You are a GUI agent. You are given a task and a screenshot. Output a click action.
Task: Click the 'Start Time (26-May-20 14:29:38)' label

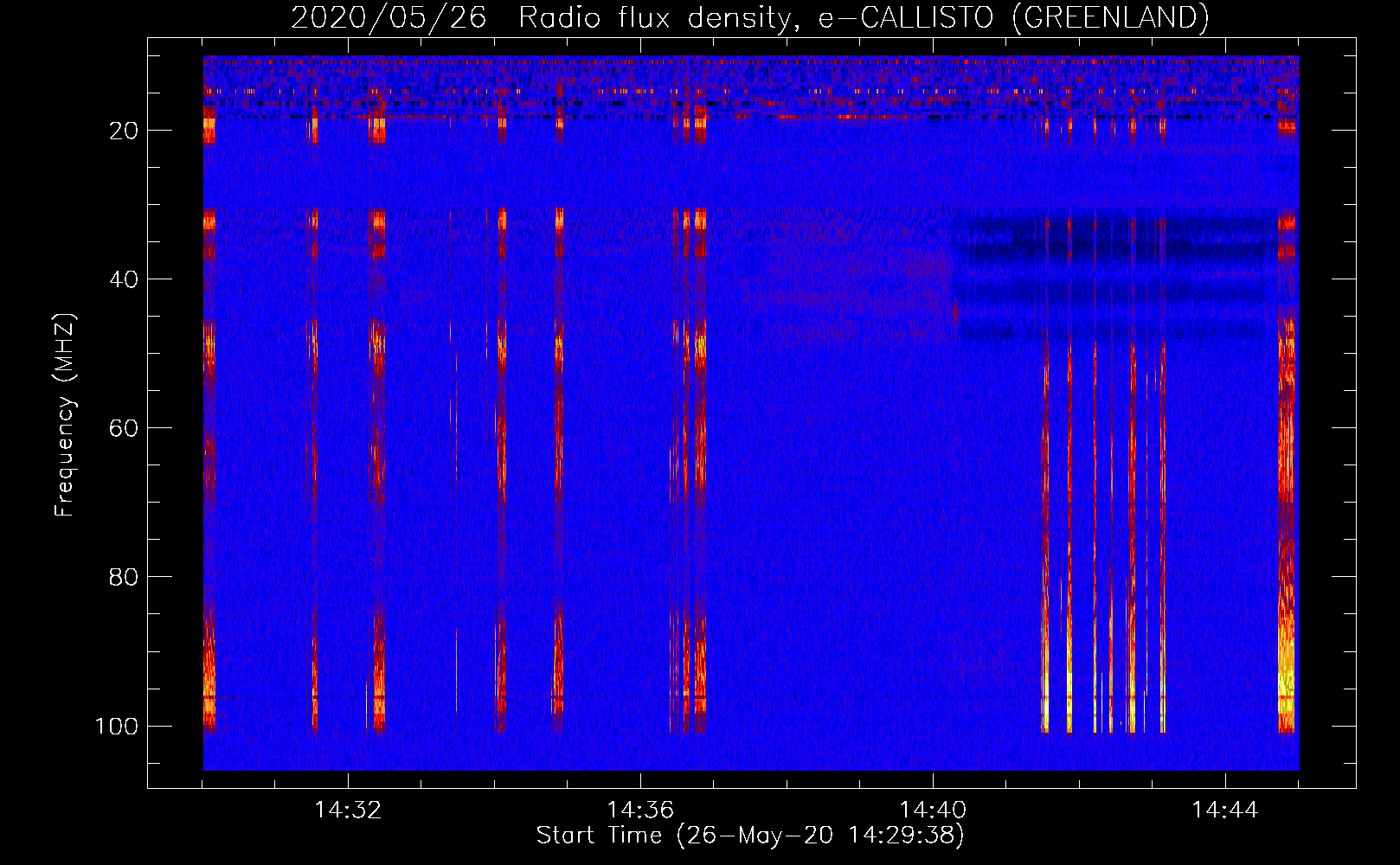pos(750,836)
